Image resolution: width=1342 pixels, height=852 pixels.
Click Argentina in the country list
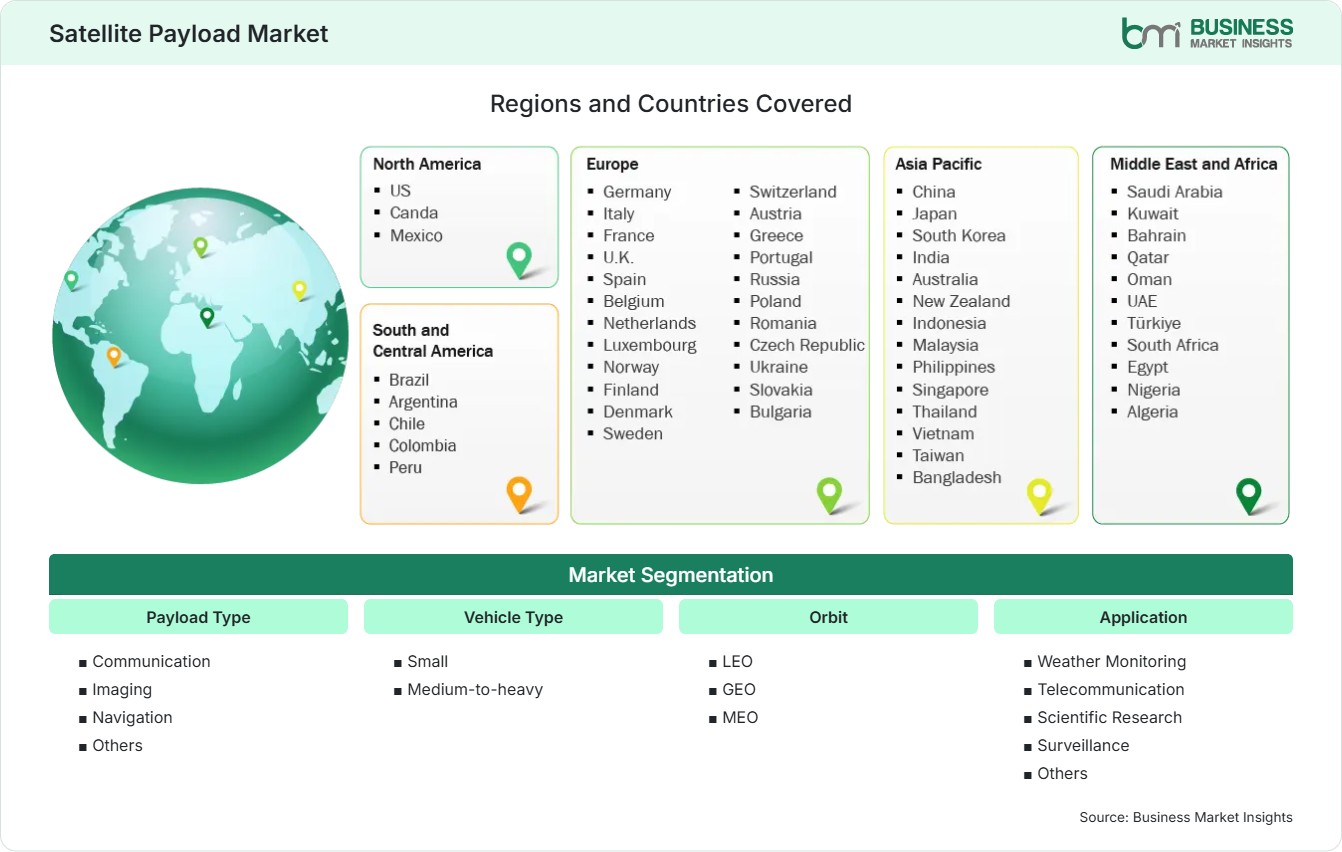point(423,402)
